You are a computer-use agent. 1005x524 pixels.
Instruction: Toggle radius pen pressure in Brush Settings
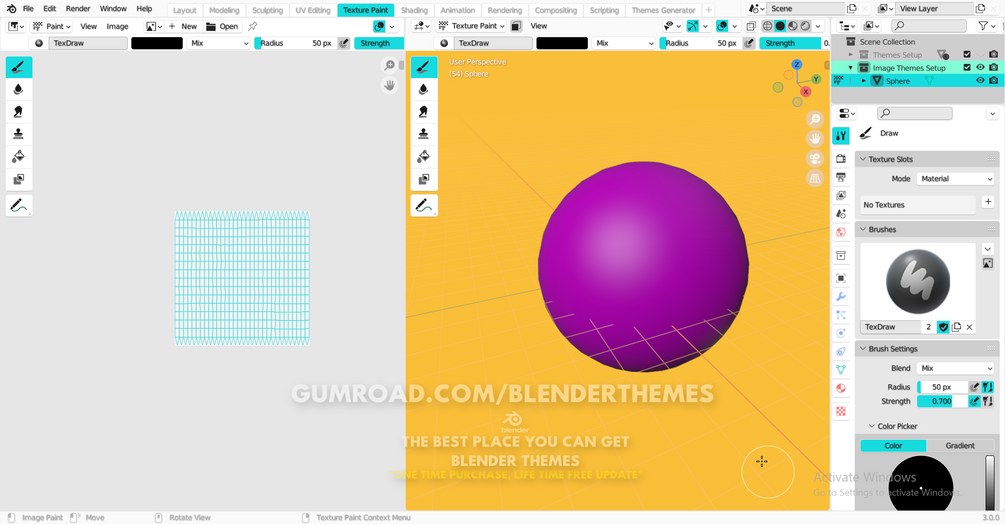(x=974, y=387)
